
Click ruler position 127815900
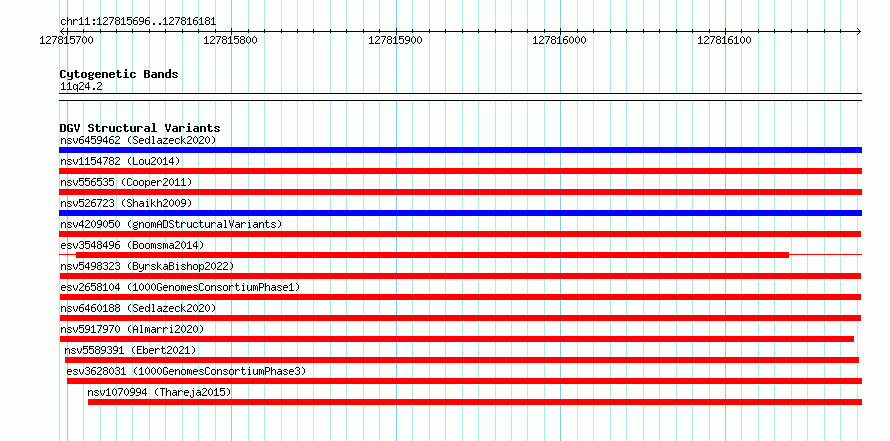(x=396, y=40)
